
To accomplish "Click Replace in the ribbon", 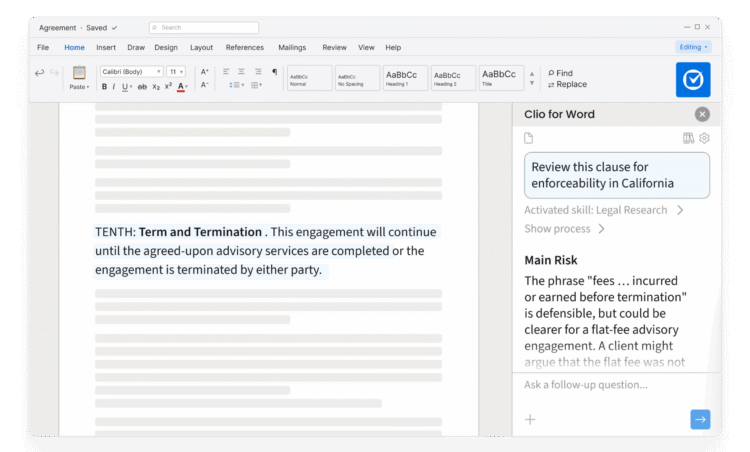I will click(567, 84).
